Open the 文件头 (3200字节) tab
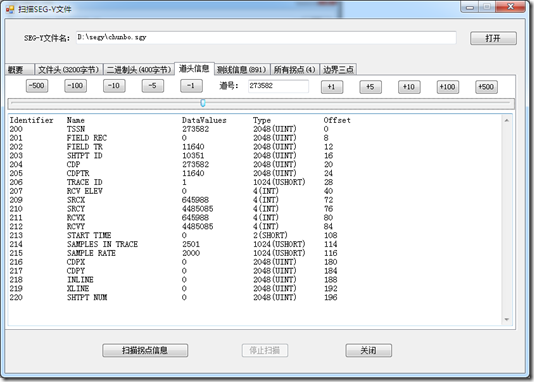This screenshot has width=534, height=382. (68, 69)
